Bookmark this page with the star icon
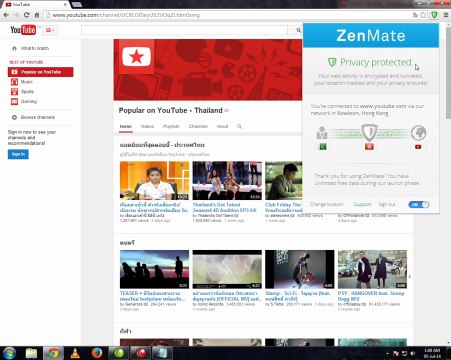This screenshot has width=451, height=360. [x=423, y=15]
